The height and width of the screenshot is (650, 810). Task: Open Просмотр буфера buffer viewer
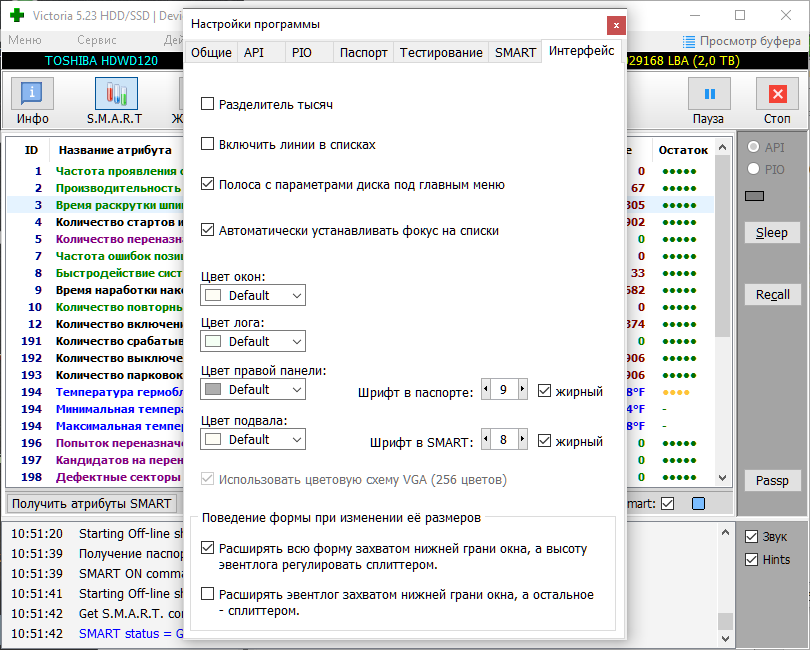click(742, 41)
